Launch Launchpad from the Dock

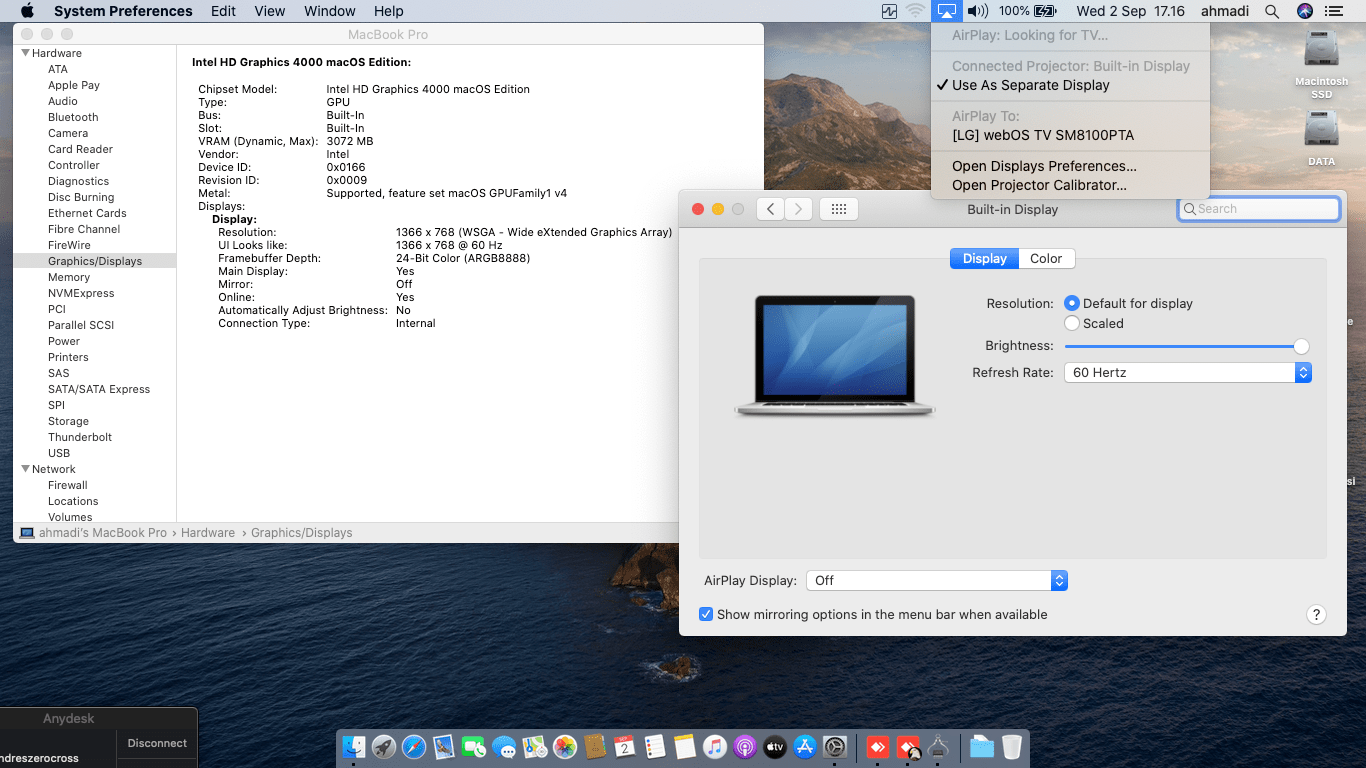384,747
